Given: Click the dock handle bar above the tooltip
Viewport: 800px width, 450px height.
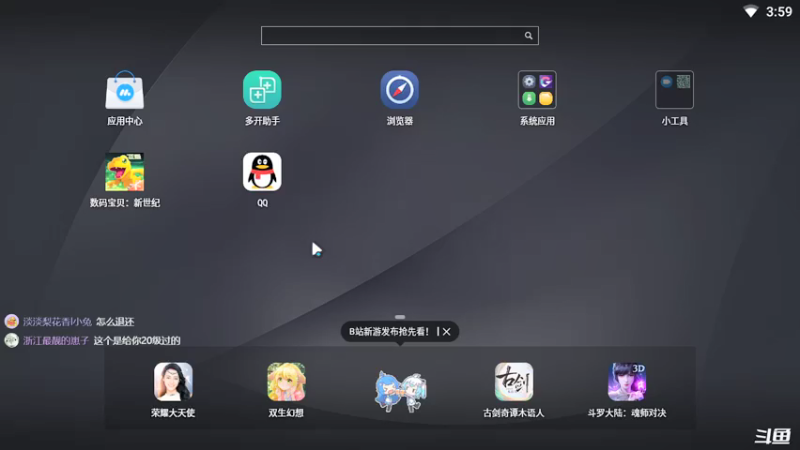Looking at the screenshot, I should [400, 317].
